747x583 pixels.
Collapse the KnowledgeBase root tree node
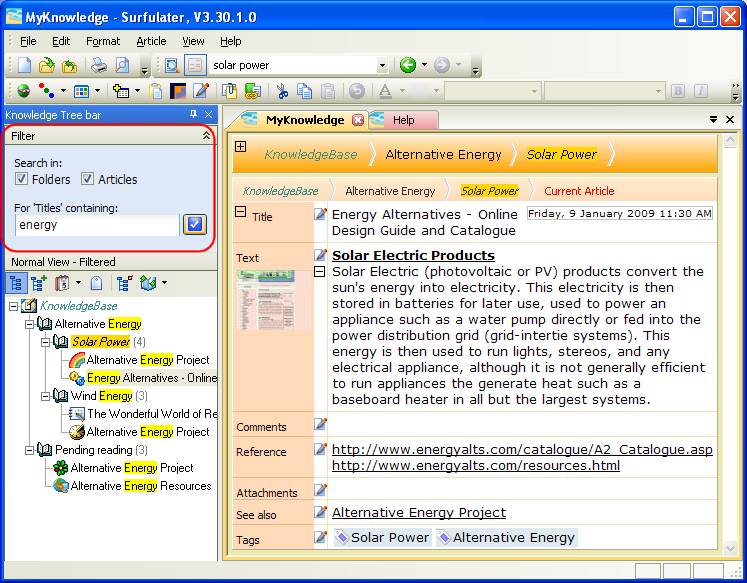point(14,306)
